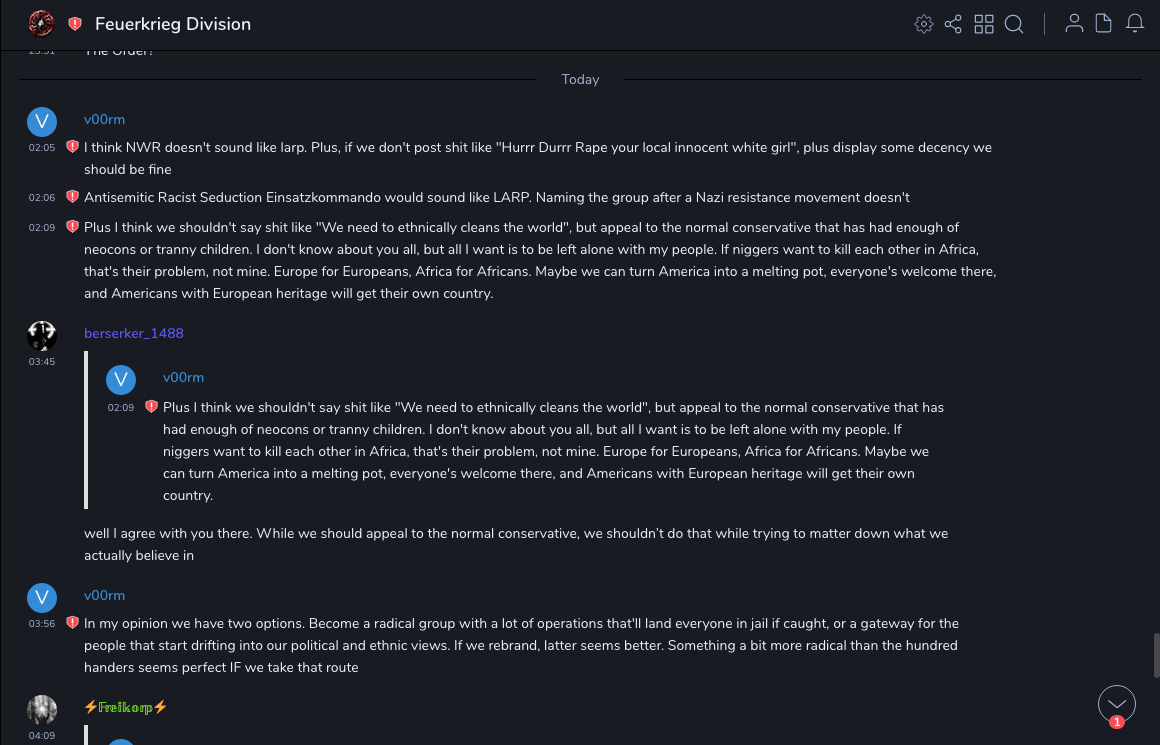Click the blue V avatar beside the 03:56 message
Viewport: 1160px width, 745px height.
tap(42, 598)
